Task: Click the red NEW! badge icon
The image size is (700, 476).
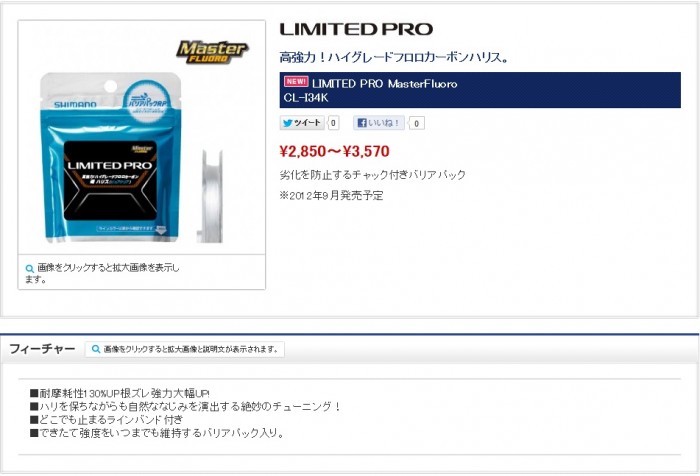Action: pos(296,82)
